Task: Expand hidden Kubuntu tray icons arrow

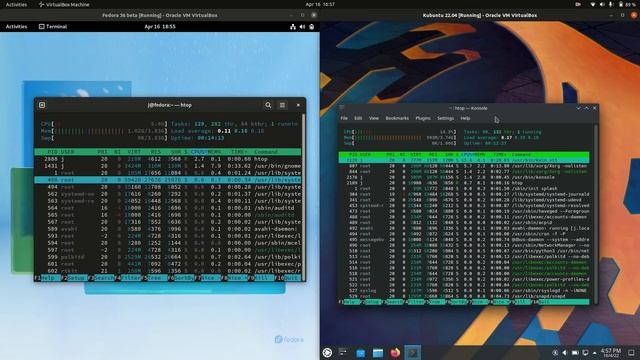Action: pos(594,353)
